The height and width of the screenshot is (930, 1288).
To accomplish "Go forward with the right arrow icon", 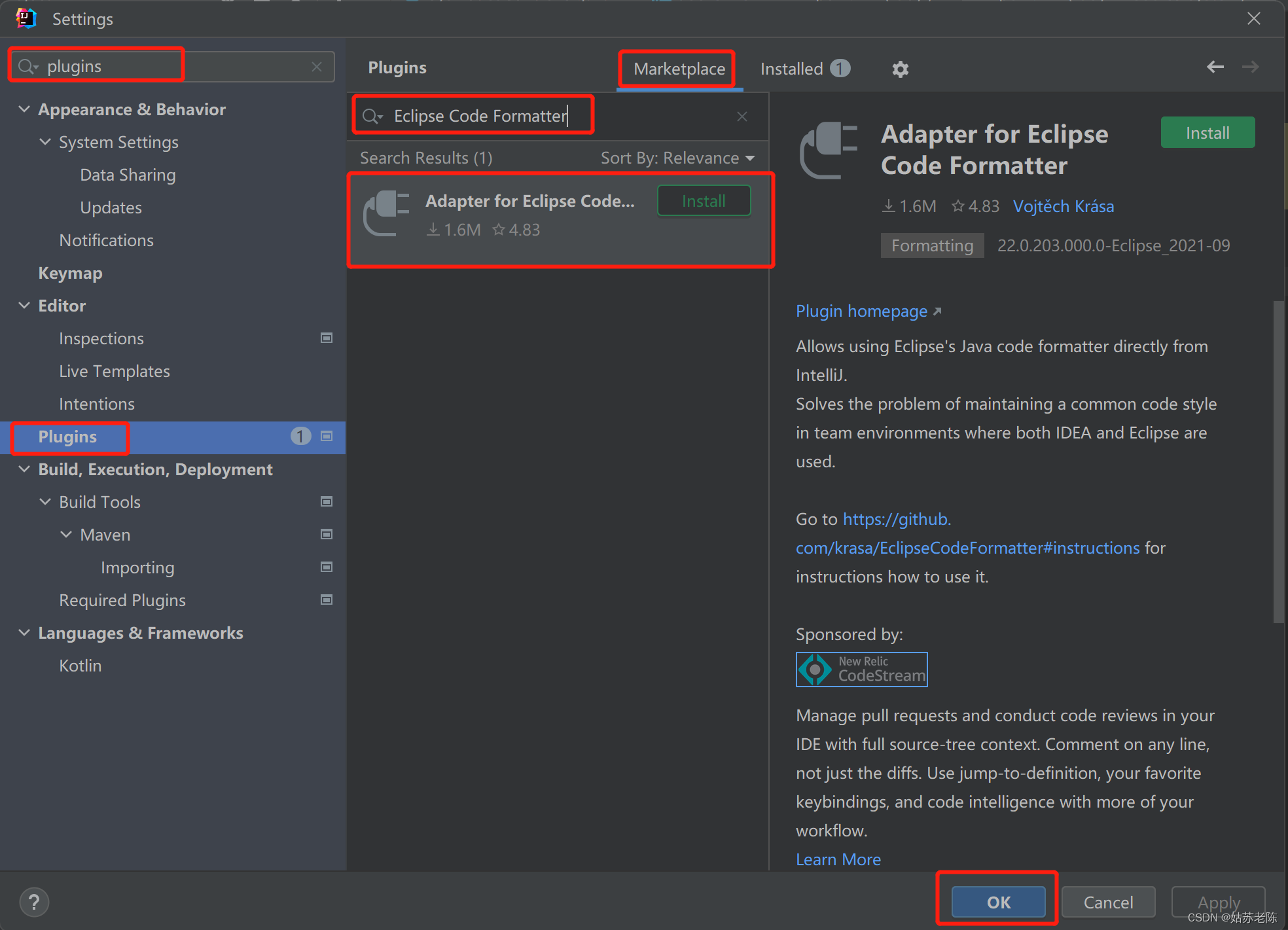I will click(1250, 67).
